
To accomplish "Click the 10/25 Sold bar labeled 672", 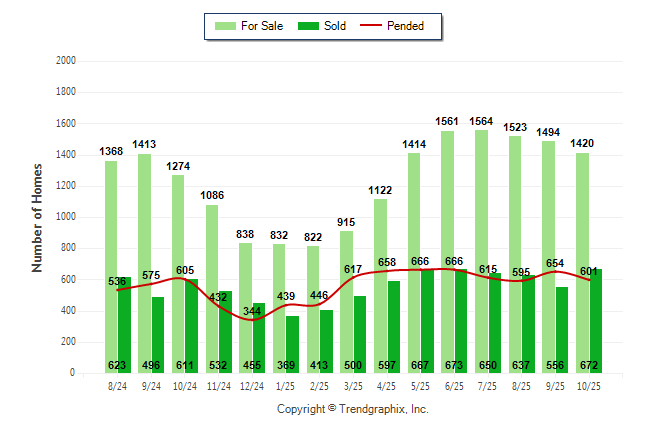I will [596, 320].
